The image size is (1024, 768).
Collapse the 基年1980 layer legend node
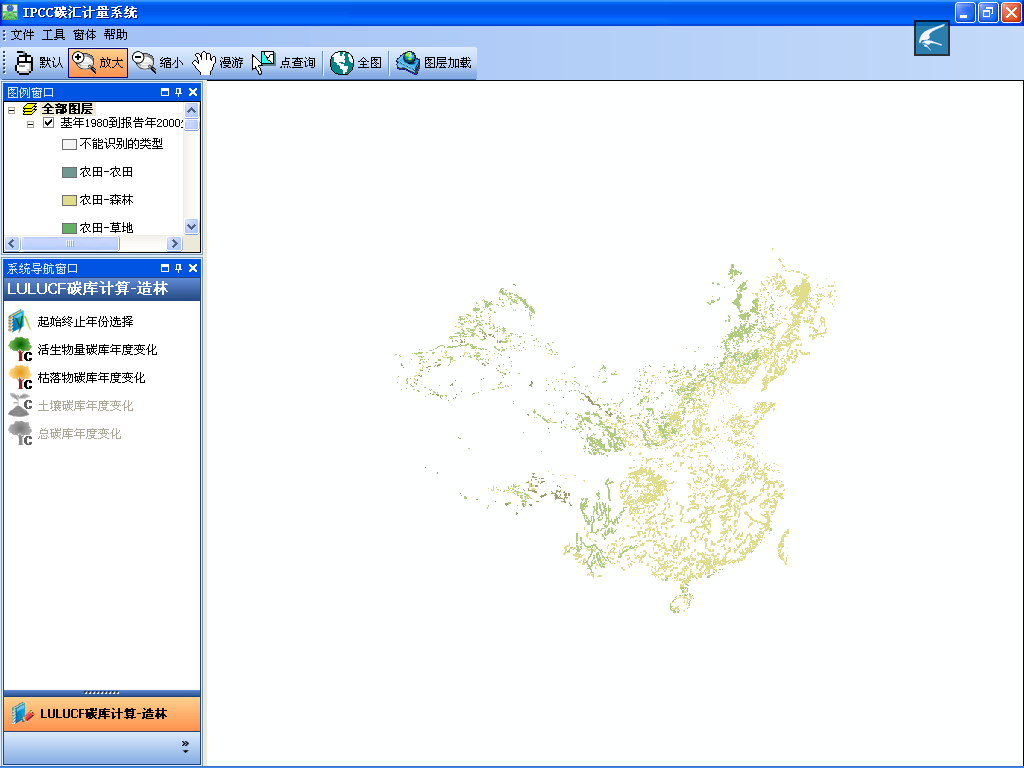[x=31, y=124]
